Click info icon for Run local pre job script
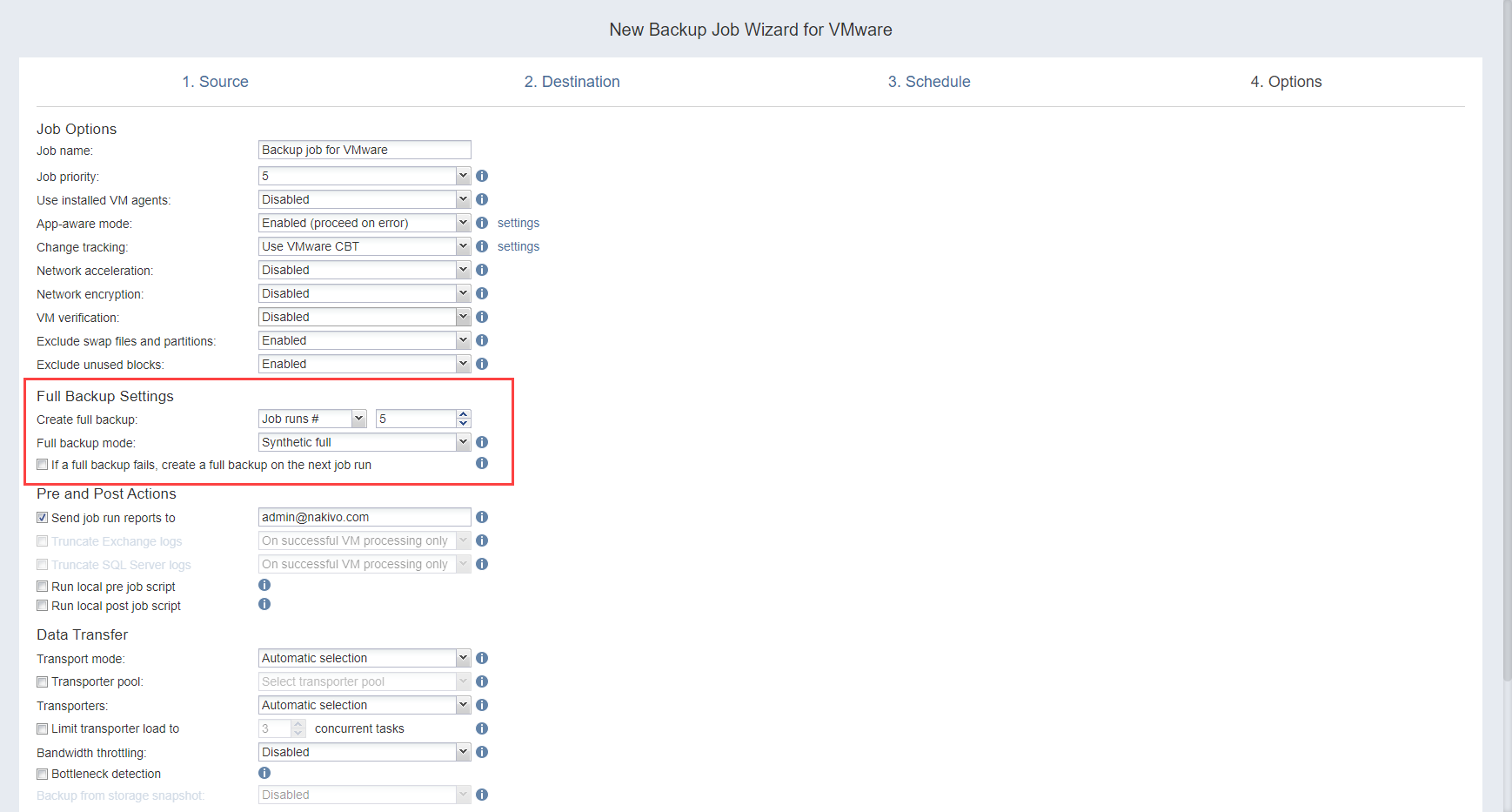 (264, 585)
